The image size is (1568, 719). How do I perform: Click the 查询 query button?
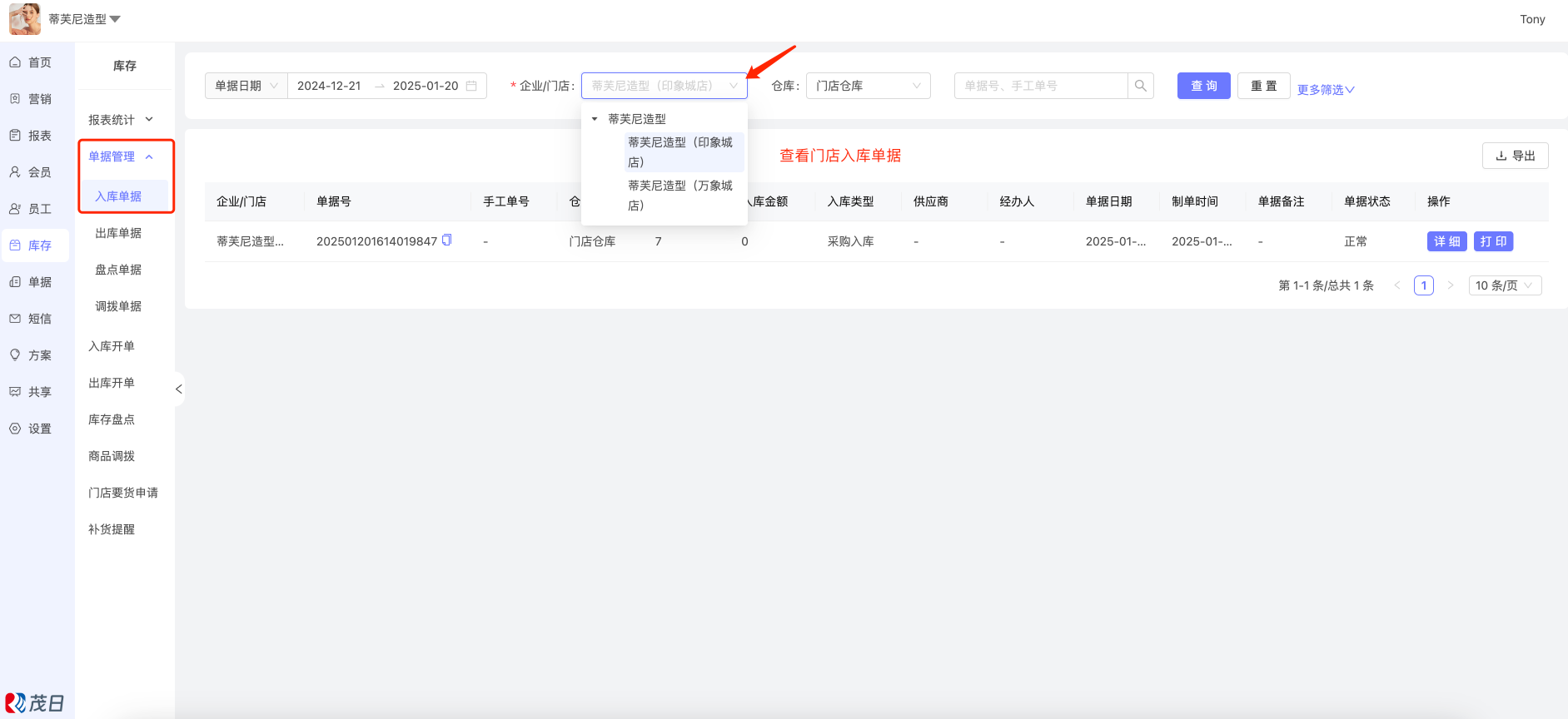(1203, 86)
